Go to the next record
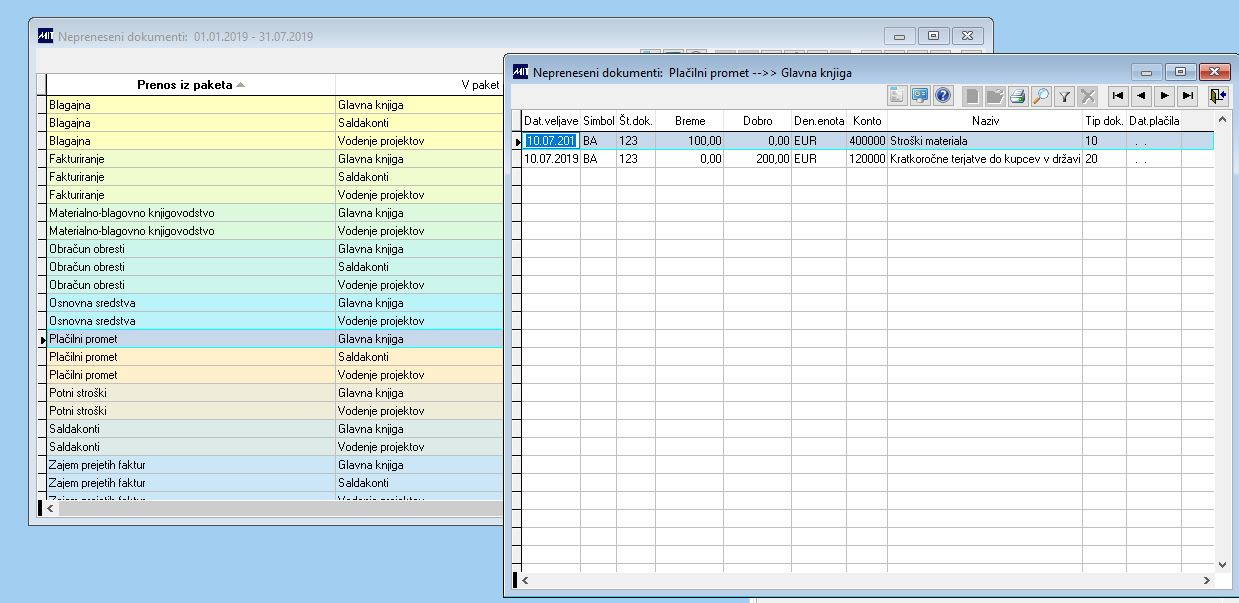The width and height of the screenshot is (1239, 603). 1164,96
